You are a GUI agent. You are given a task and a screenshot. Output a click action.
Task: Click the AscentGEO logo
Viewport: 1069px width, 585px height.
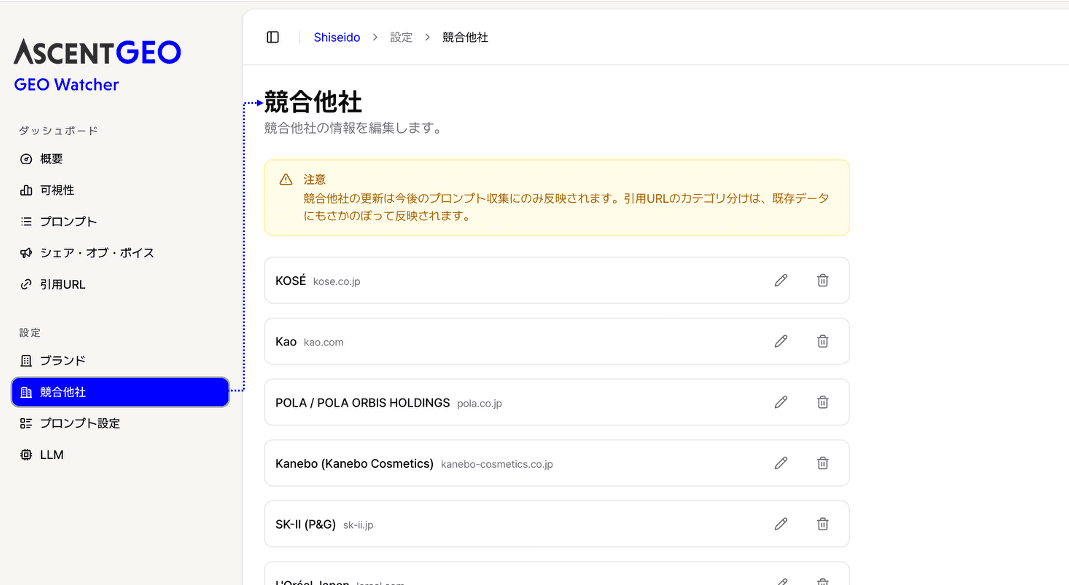pos(97,52)
